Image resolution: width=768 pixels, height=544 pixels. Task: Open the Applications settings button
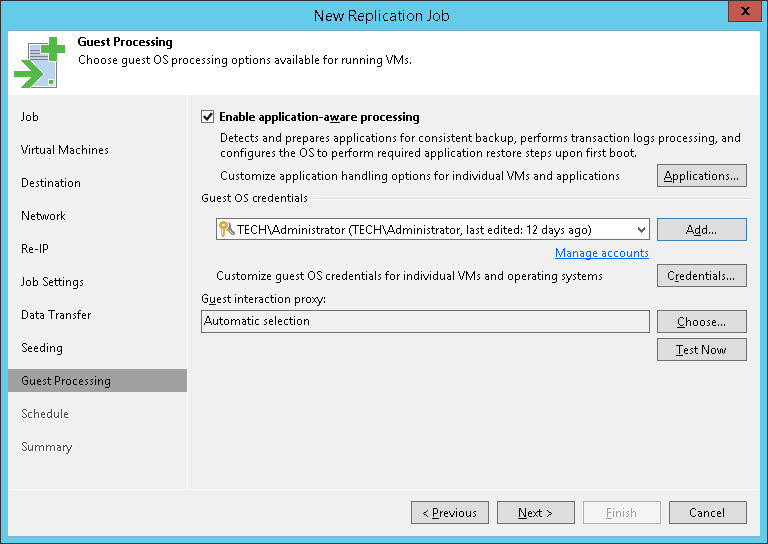tap(701, 176)
